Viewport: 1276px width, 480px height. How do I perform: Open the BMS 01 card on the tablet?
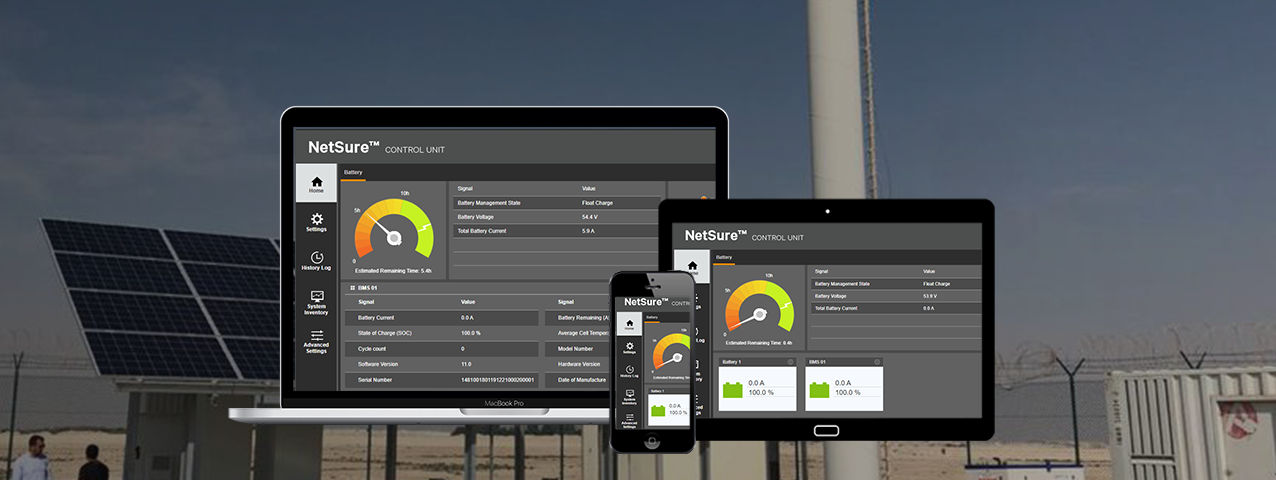click(844, 384)
